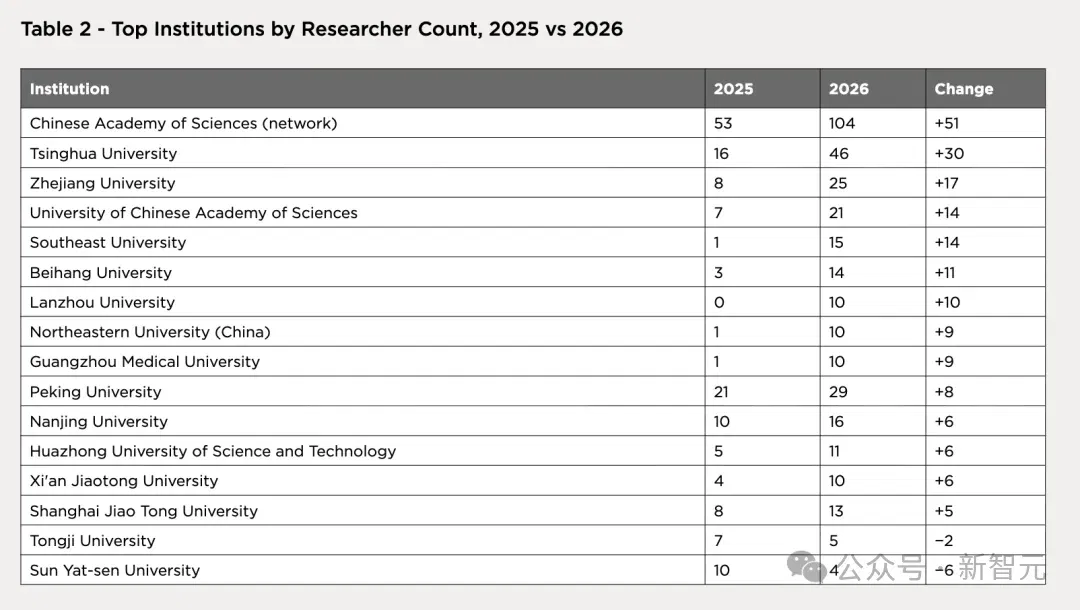Image resolution: width=1080 pixels, height=610 pixels.
Task: Click the '+10' change value
Action: click(x=947, y=302)
